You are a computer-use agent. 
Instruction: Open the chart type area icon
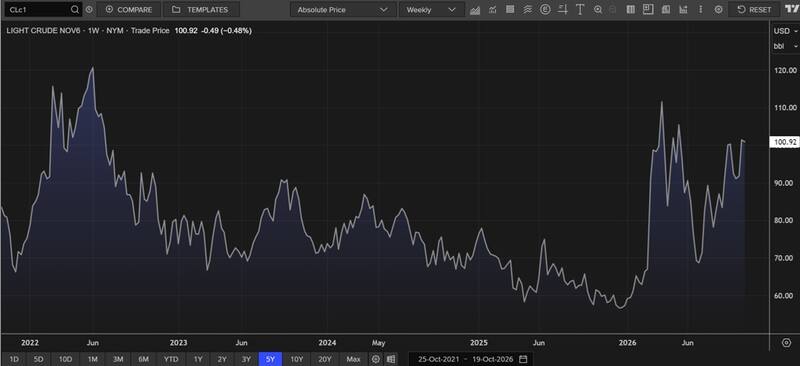(474, 10)
